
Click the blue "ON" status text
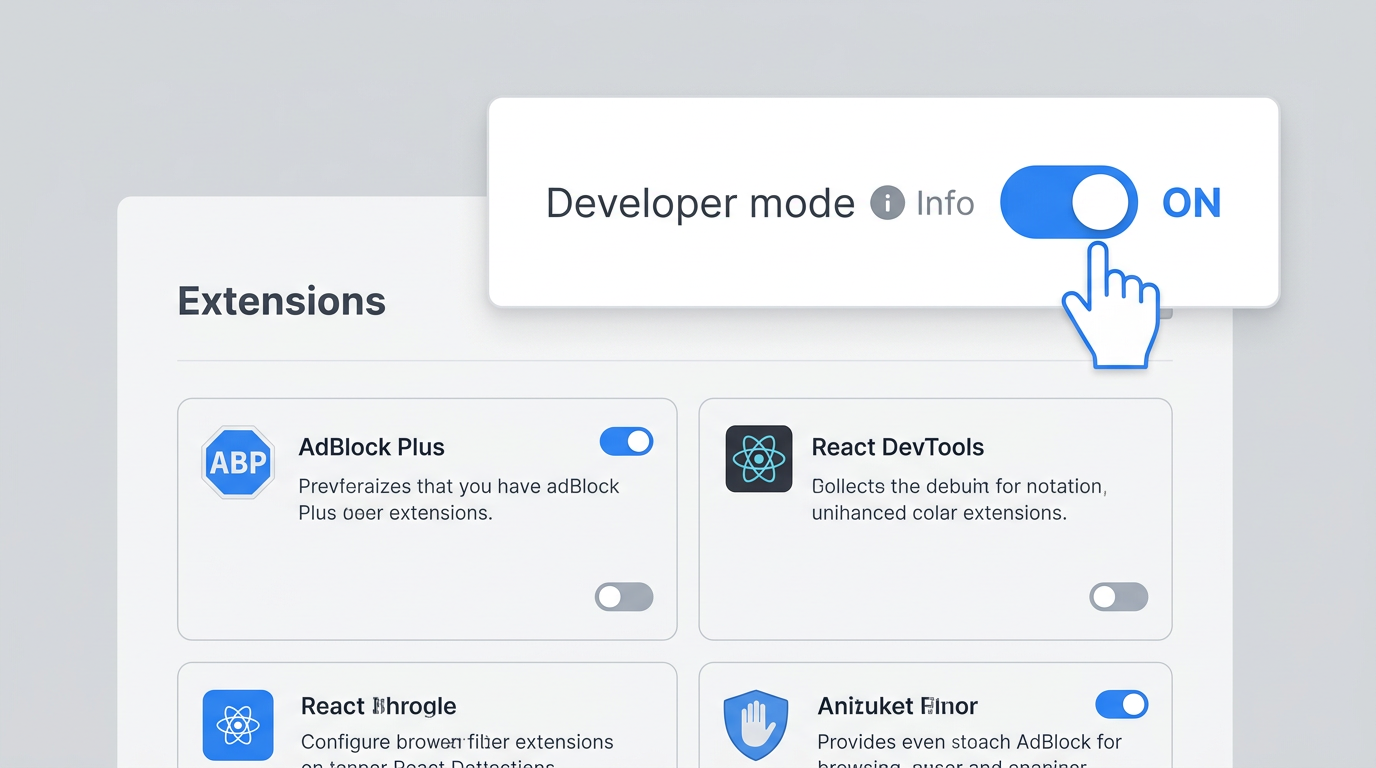click(x=1192, y=203)
